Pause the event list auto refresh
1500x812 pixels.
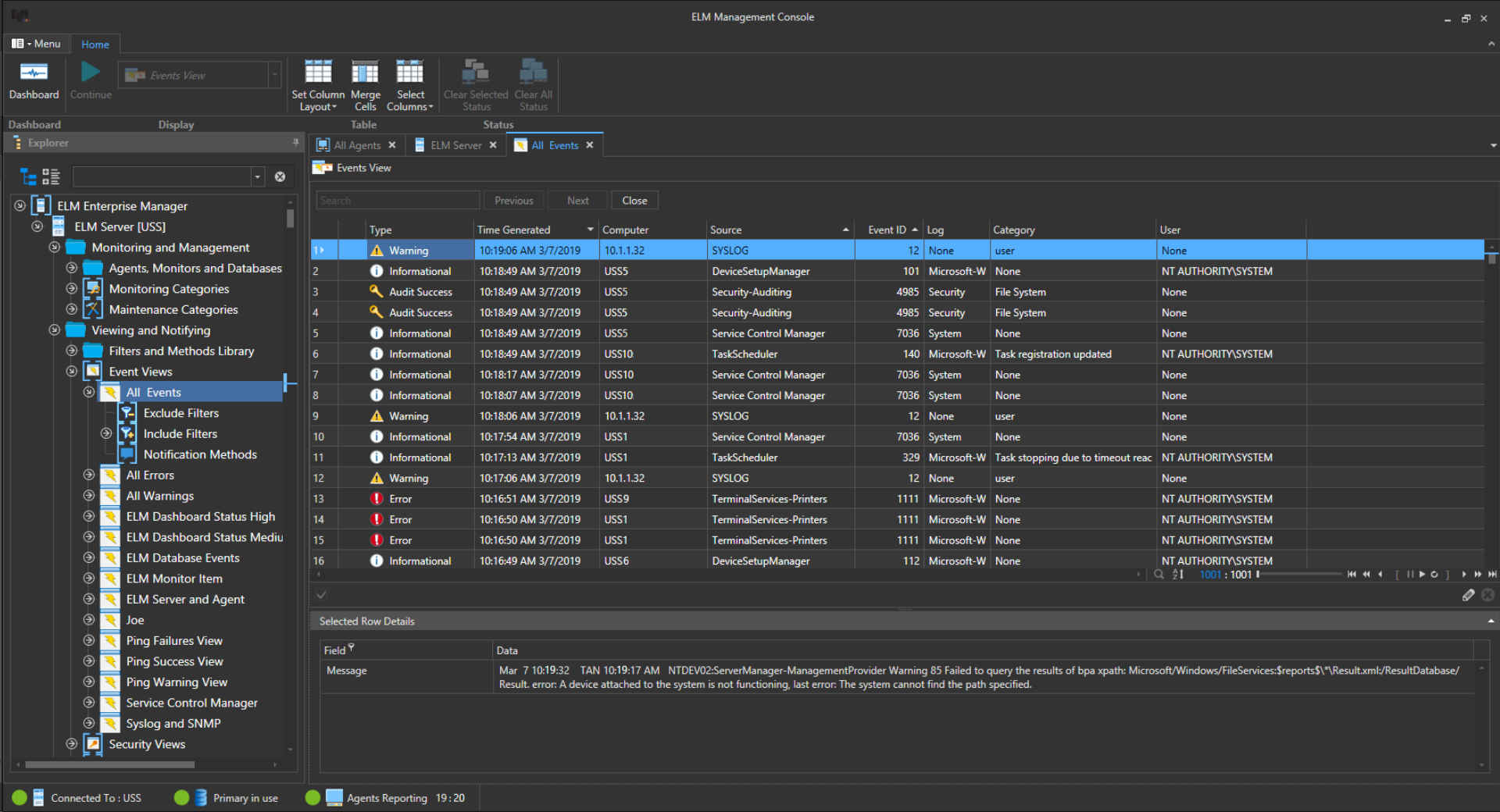point(1410,575)
